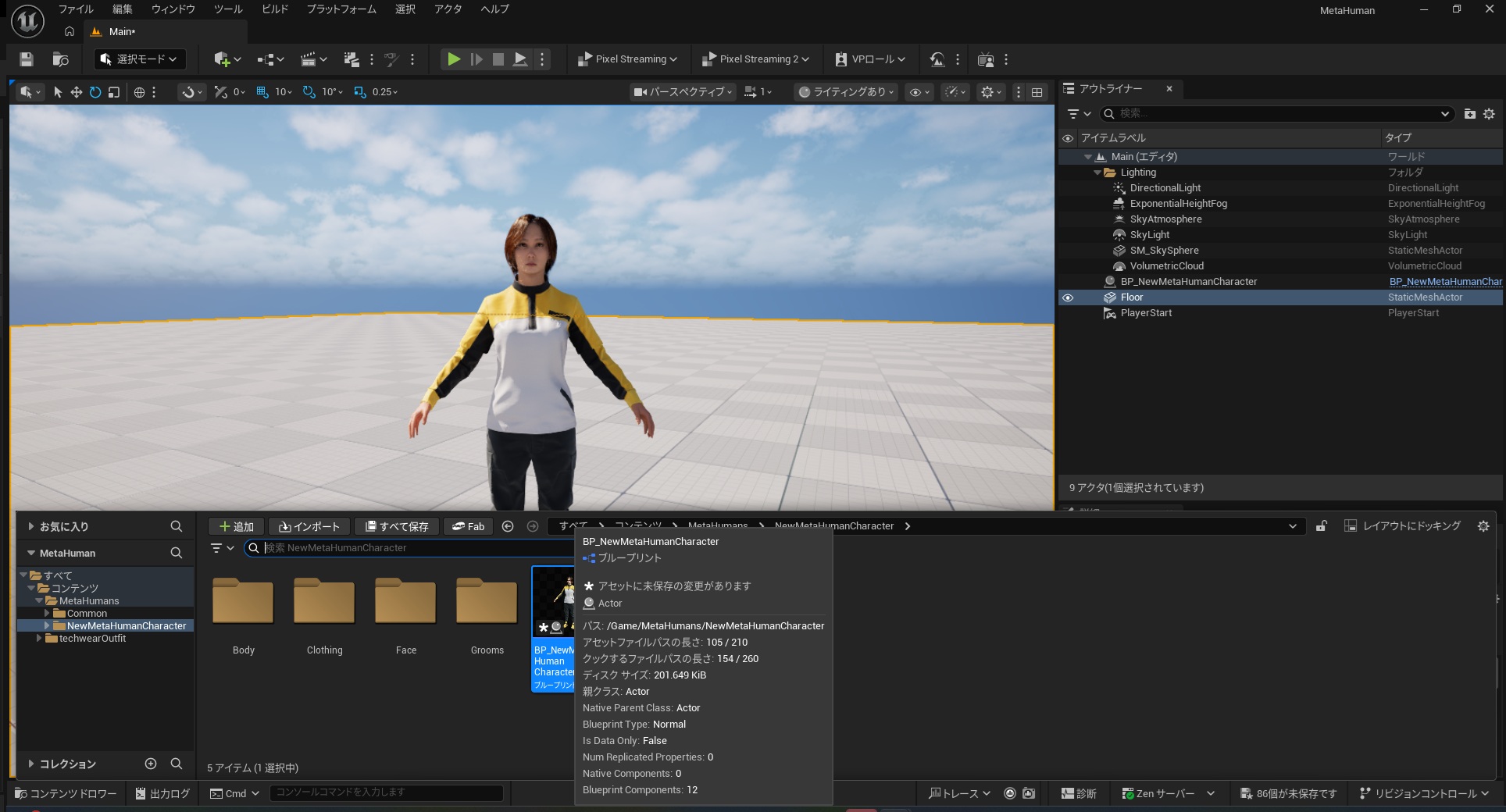Viewport: 1506px width, 812px height.
Task: Click the green Play button
Action: pos(453,59)
